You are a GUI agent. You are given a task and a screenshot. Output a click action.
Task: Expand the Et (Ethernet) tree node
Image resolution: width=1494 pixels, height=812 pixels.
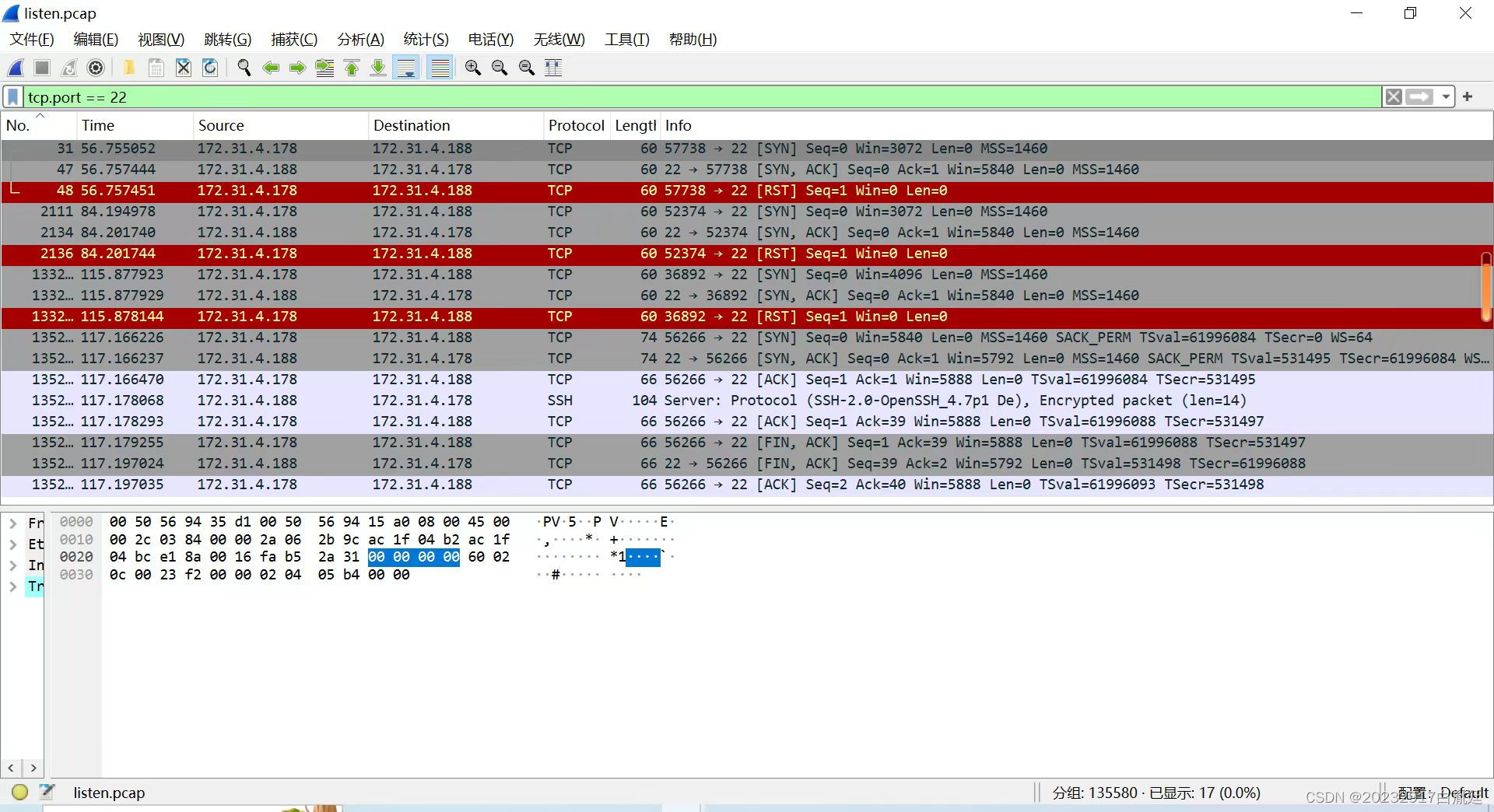12,544
